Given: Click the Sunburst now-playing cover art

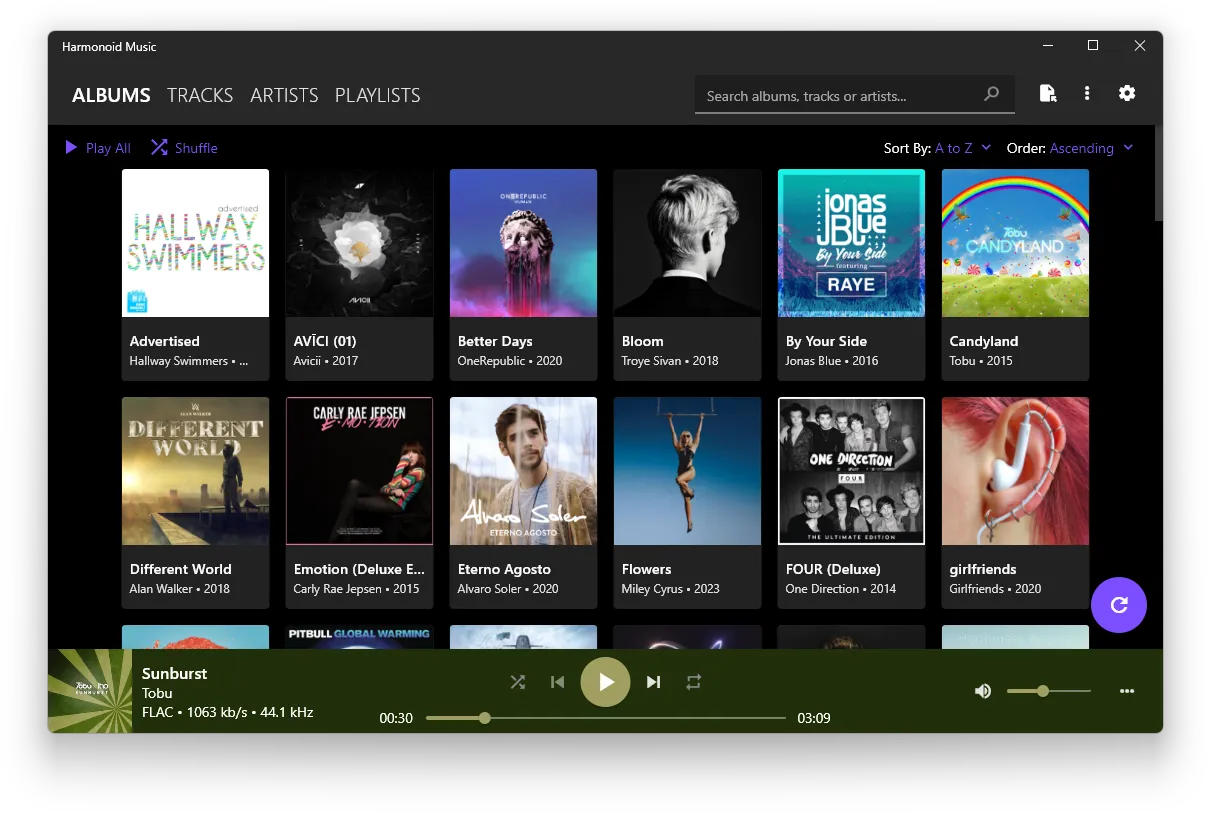Looking at the screenshot, I should (x=90, y=691).
